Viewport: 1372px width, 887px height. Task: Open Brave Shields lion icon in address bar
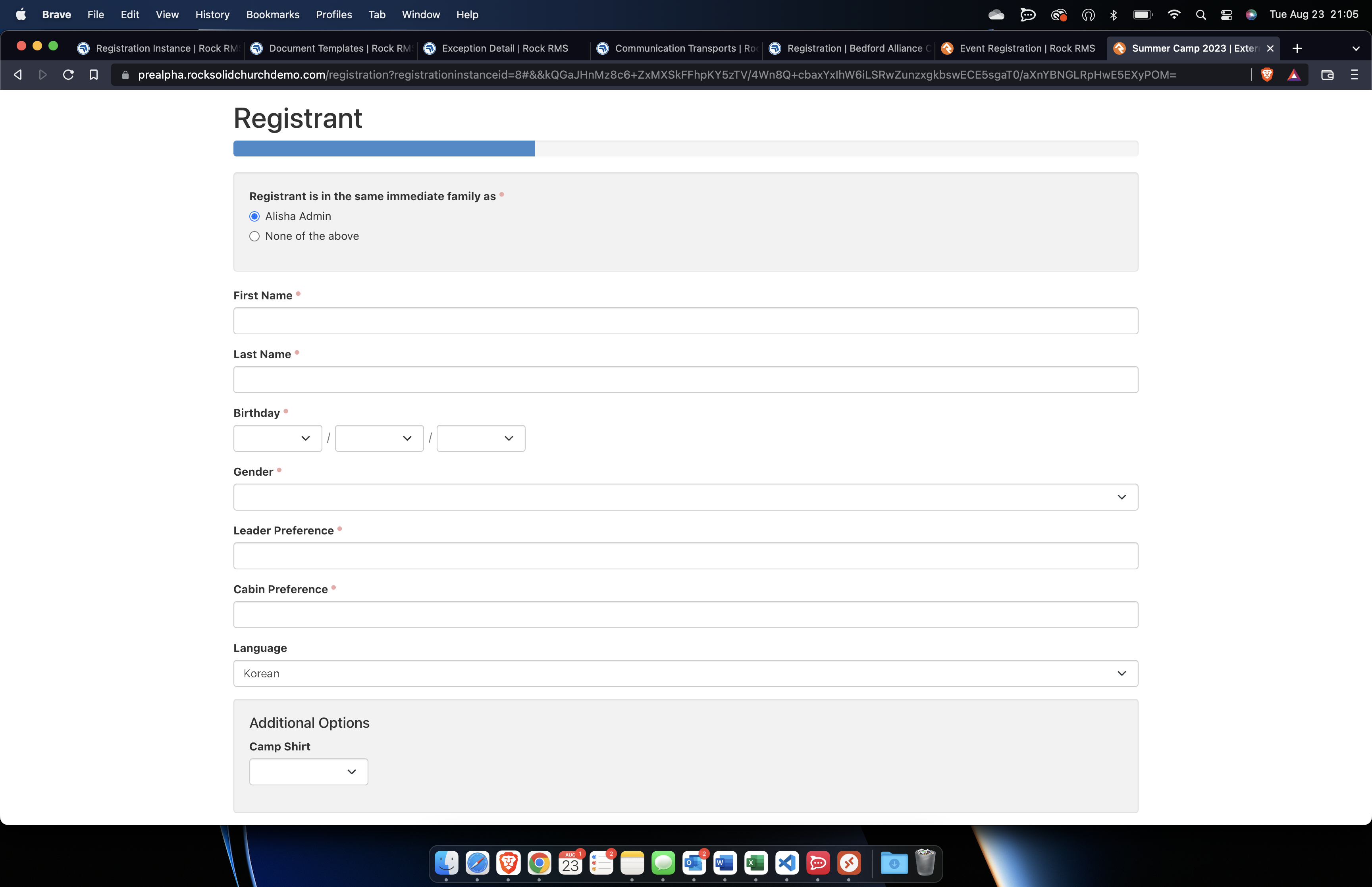click(x=1267, y=75)
